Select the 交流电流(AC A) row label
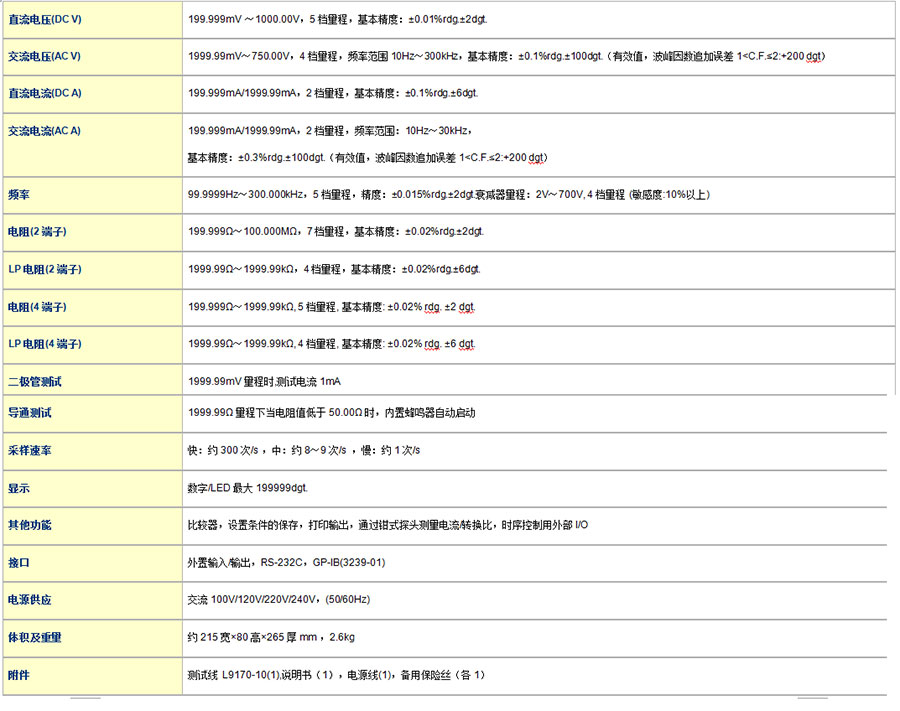 pos(45,131)
